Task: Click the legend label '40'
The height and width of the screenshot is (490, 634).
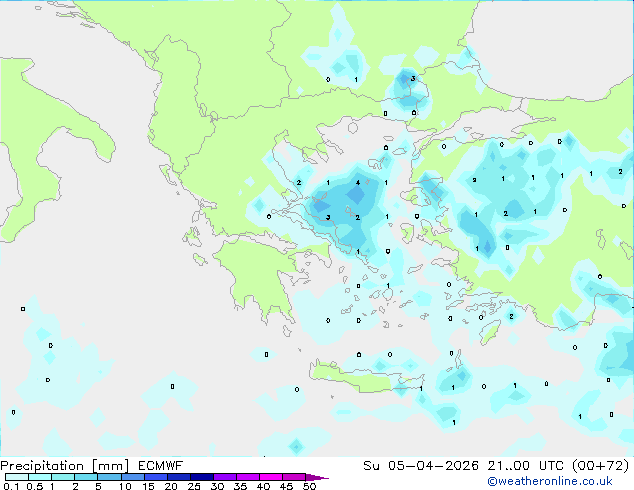Action: 263,486
